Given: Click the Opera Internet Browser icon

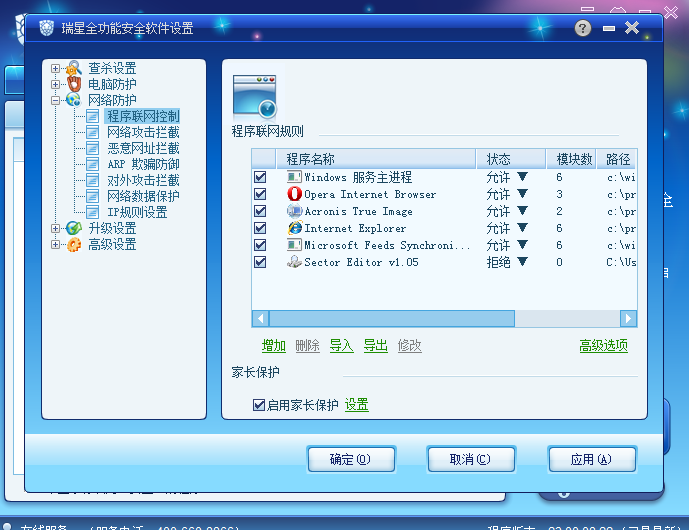Looking at the screenshot, I should pyautogui.click(x=294, y=194).
